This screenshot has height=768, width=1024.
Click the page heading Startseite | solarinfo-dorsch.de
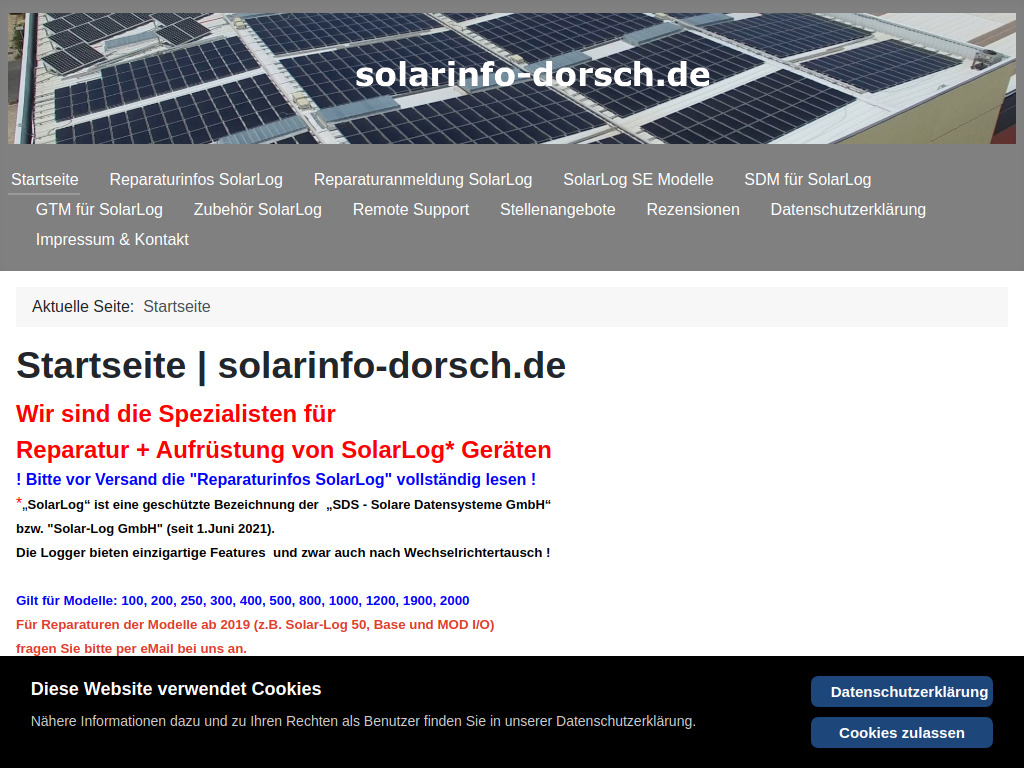(290, 366)
